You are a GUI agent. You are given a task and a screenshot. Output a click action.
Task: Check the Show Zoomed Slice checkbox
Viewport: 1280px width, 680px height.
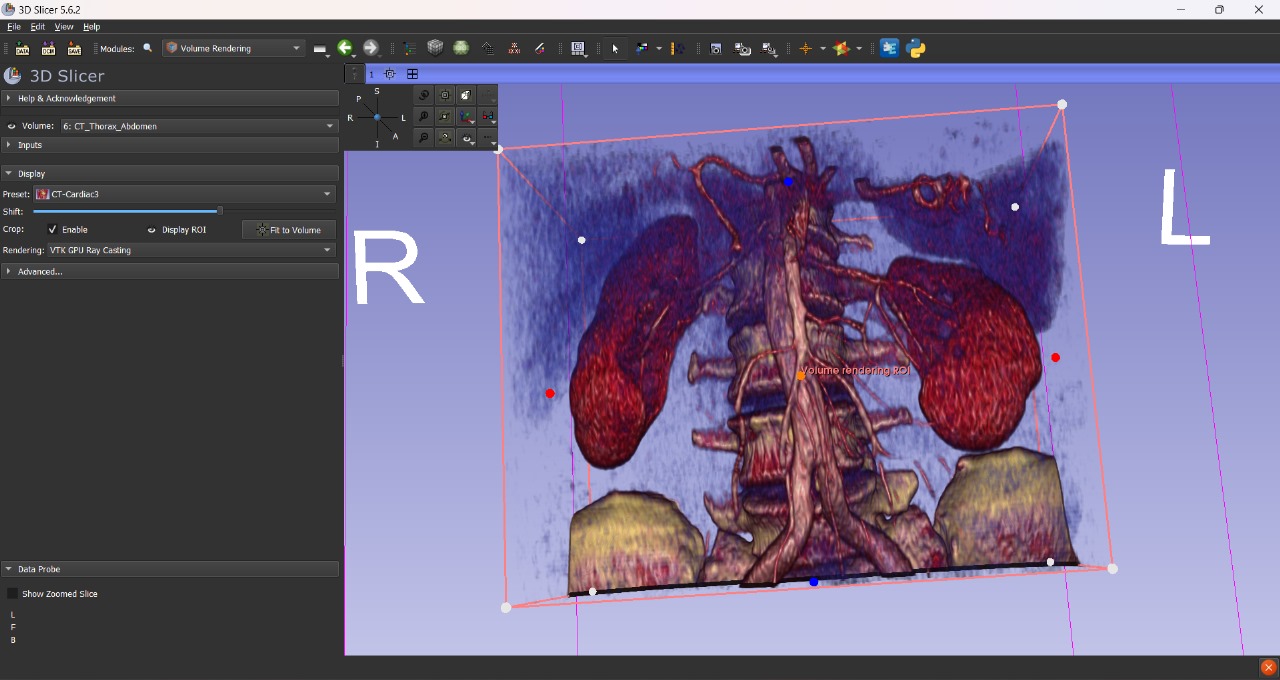coord(12,594)
